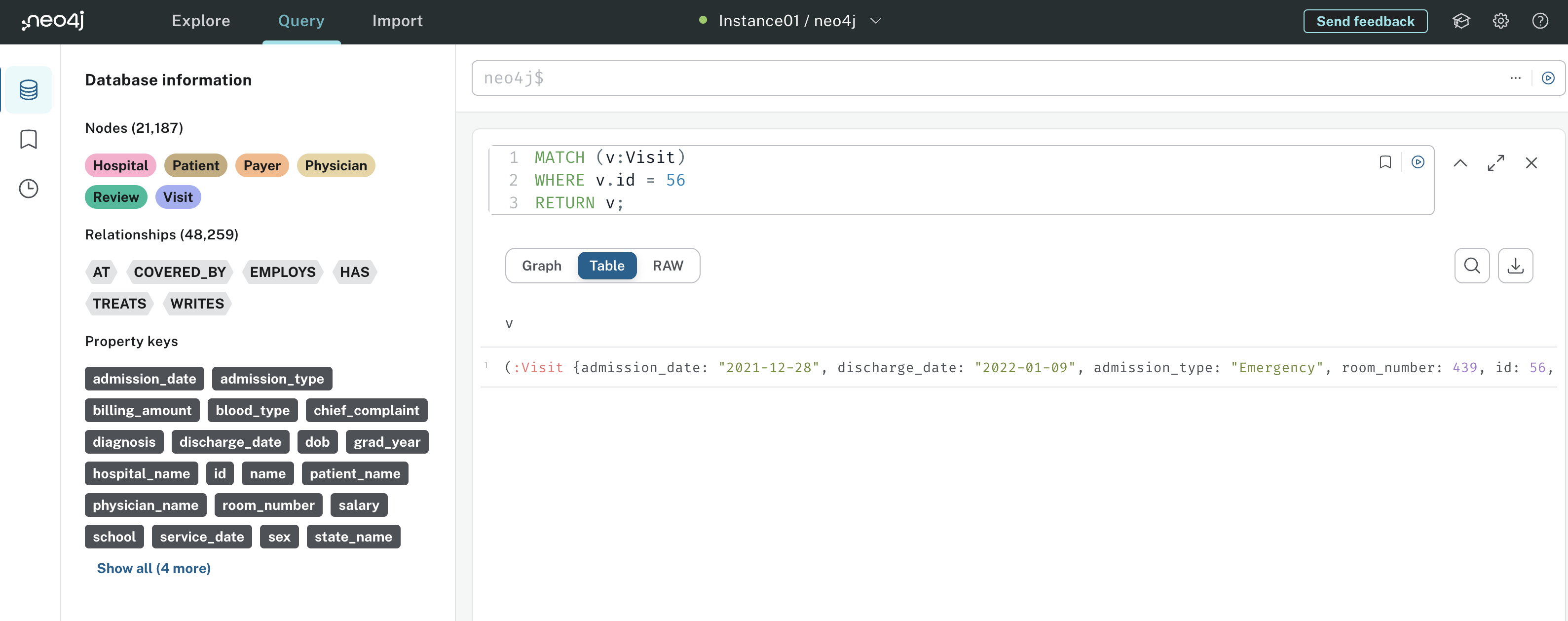Screen dimensions: 1568x621
Task: Switch results to Graph view
Action: 541,266
